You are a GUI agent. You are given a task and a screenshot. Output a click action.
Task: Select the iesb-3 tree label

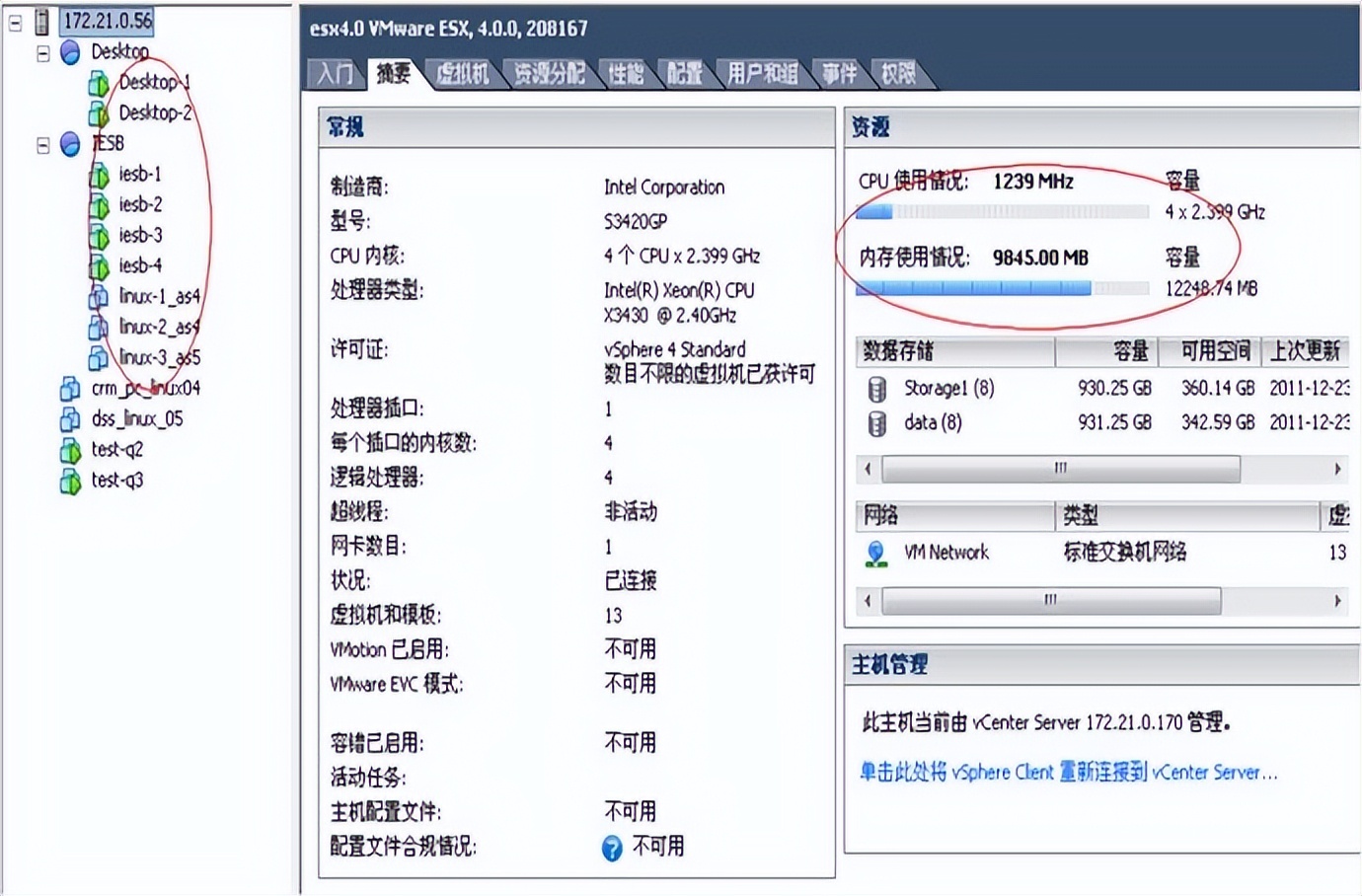[x=140, y=235]
